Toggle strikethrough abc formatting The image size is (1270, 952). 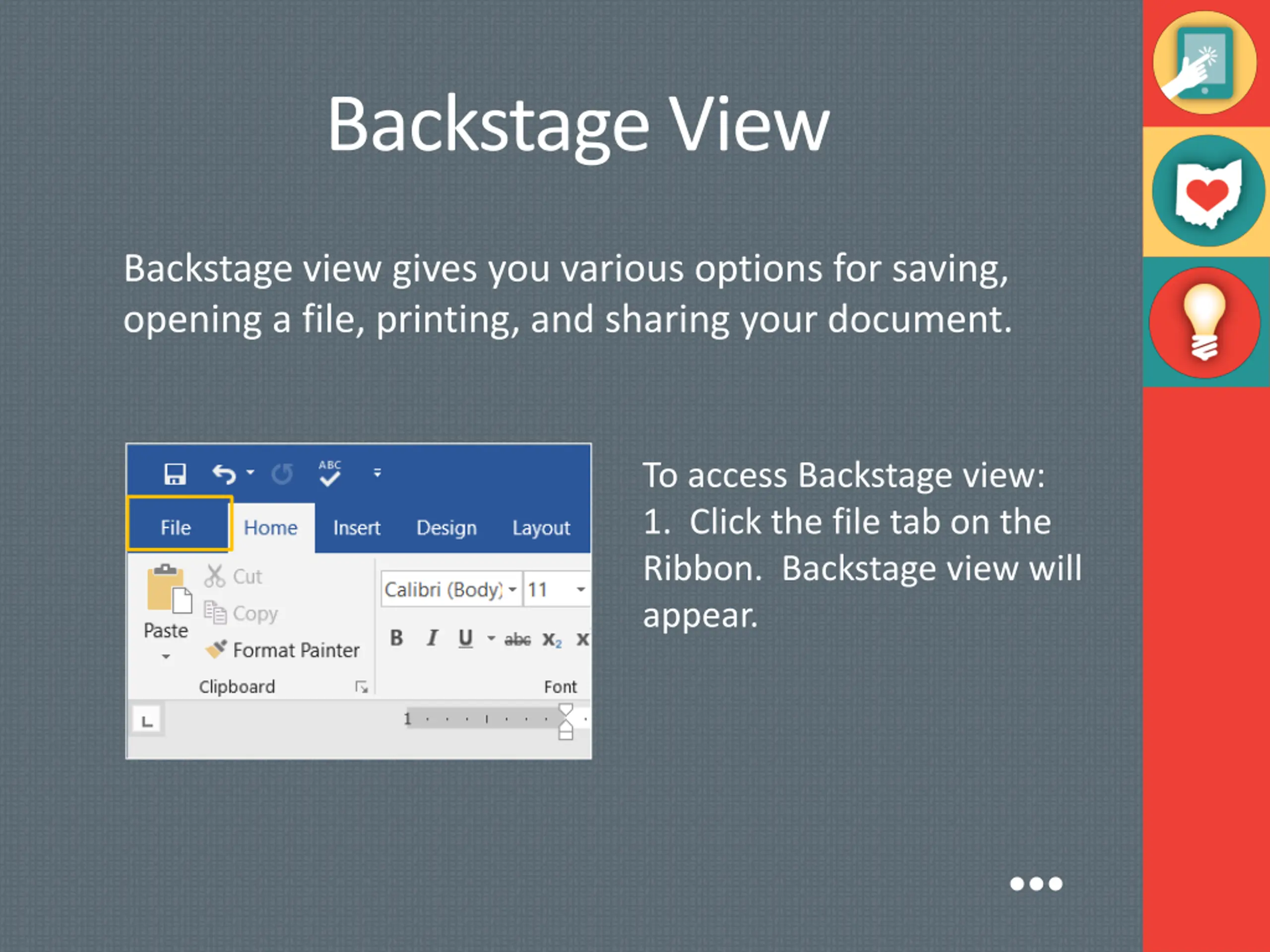517,639
